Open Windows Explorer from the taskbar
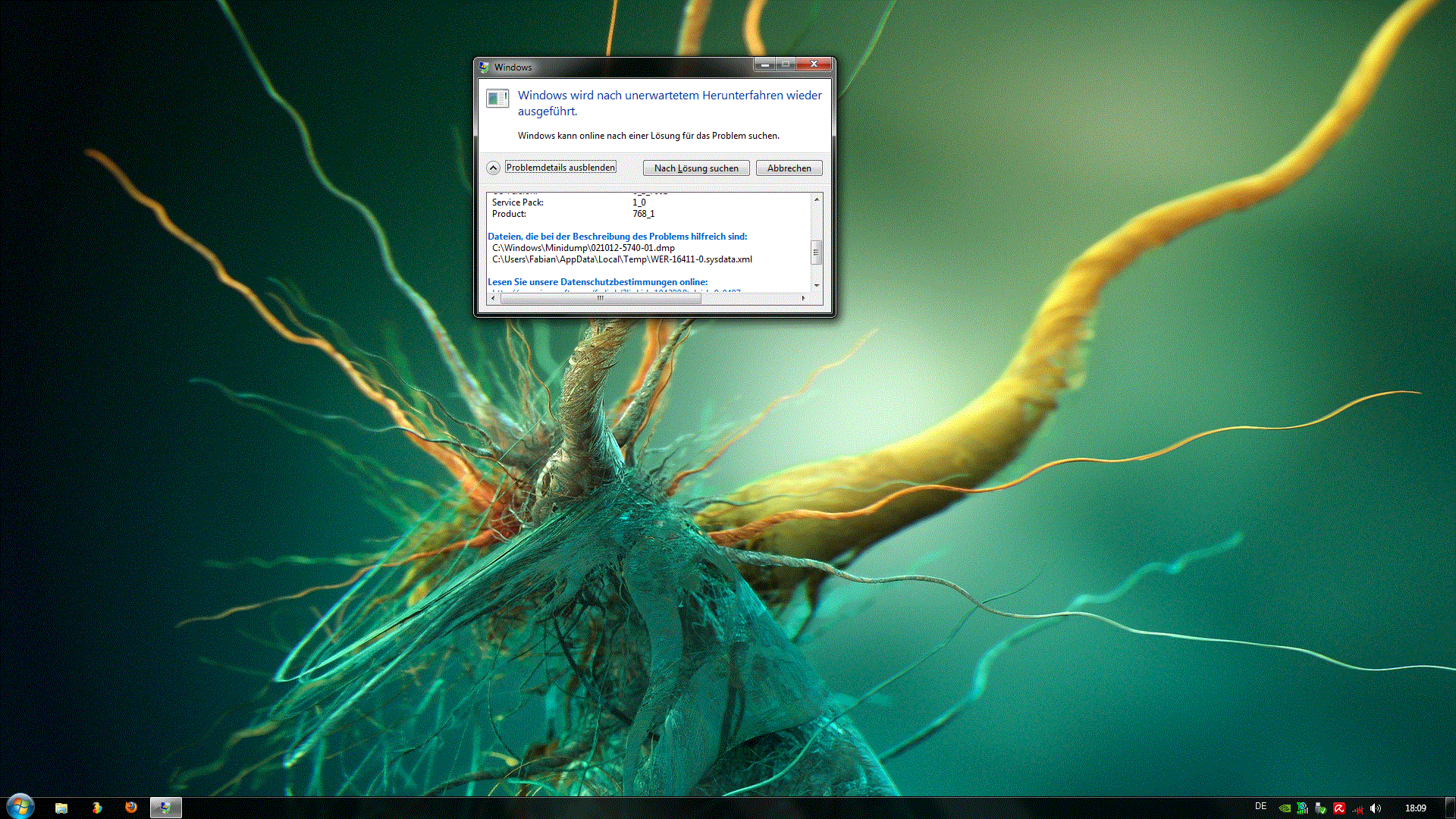The image size is (1456, 819). click(x=61, y=808)
